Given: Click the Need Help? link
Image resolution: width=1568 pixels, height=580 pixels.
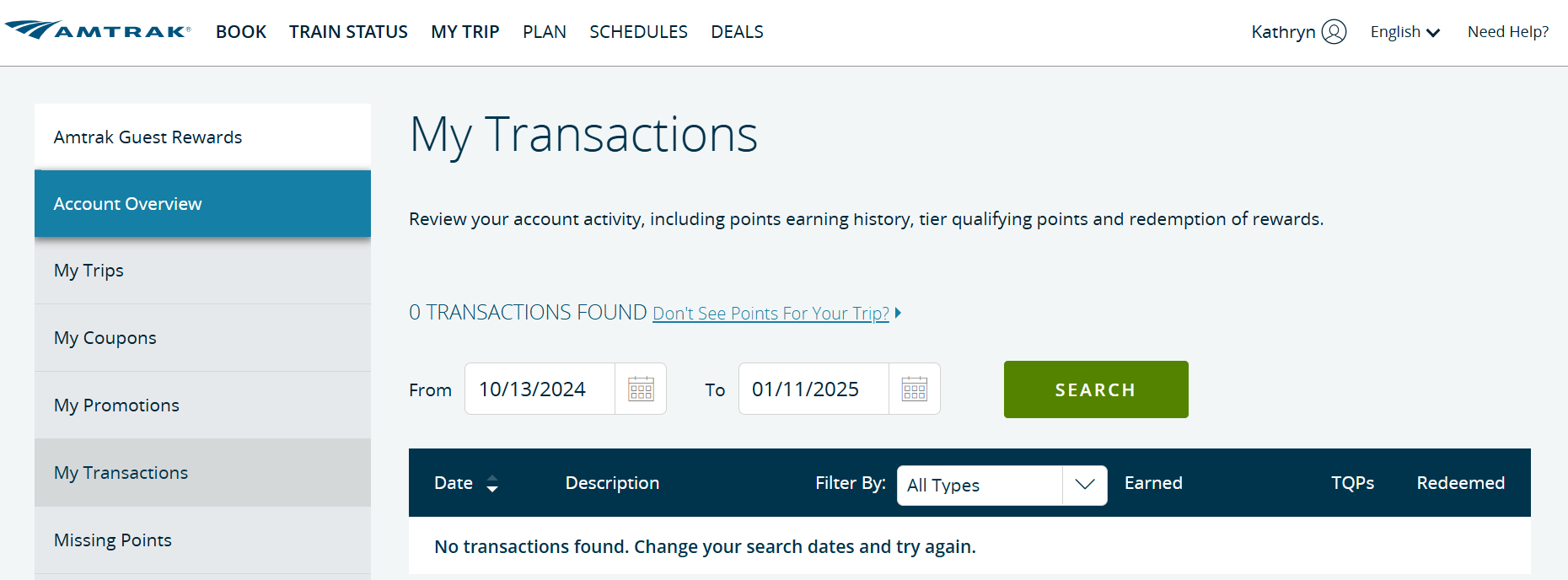Looking at the screenshot, I should pyautogui.click(x=1507, y=31).
